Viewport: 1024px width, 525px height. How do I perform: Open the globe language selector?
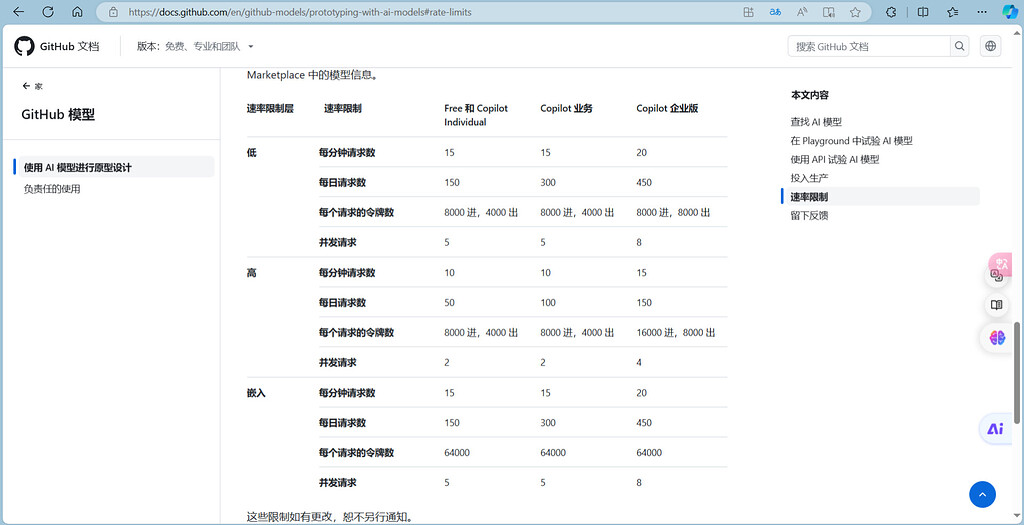click(x=991, y=46)
